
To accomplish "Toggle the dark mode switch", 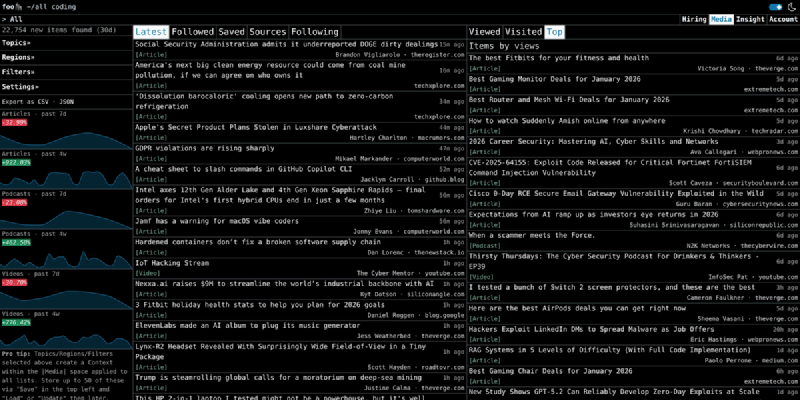I will pyautogui.click(x=776, y=6).
